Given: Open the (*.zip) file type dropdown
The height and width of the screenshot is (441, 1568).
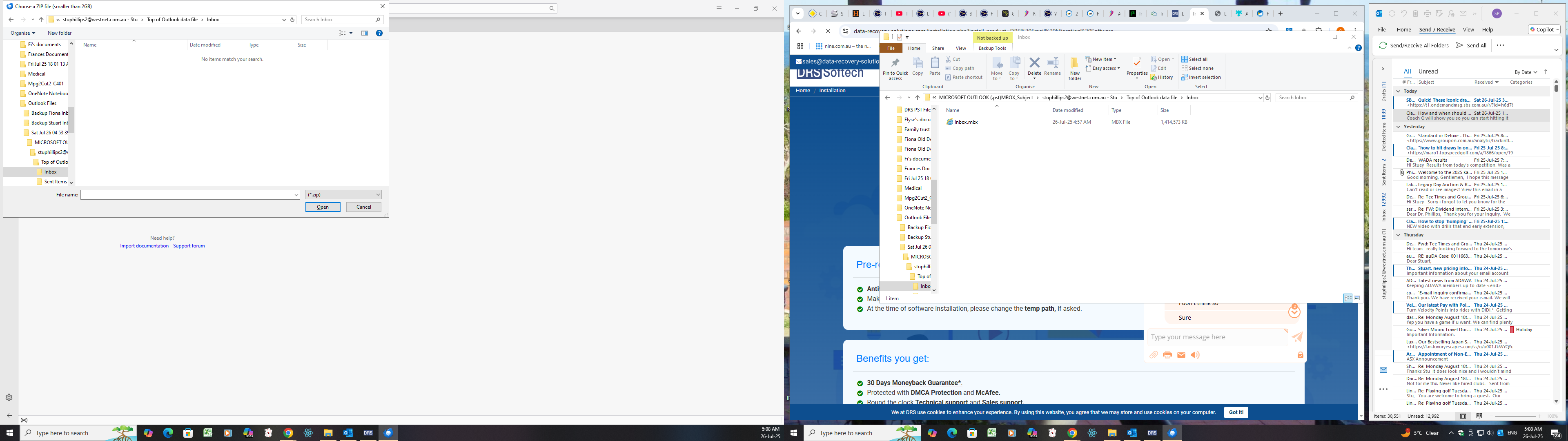Looking at the screenshot, I should [x=343, y=195].
